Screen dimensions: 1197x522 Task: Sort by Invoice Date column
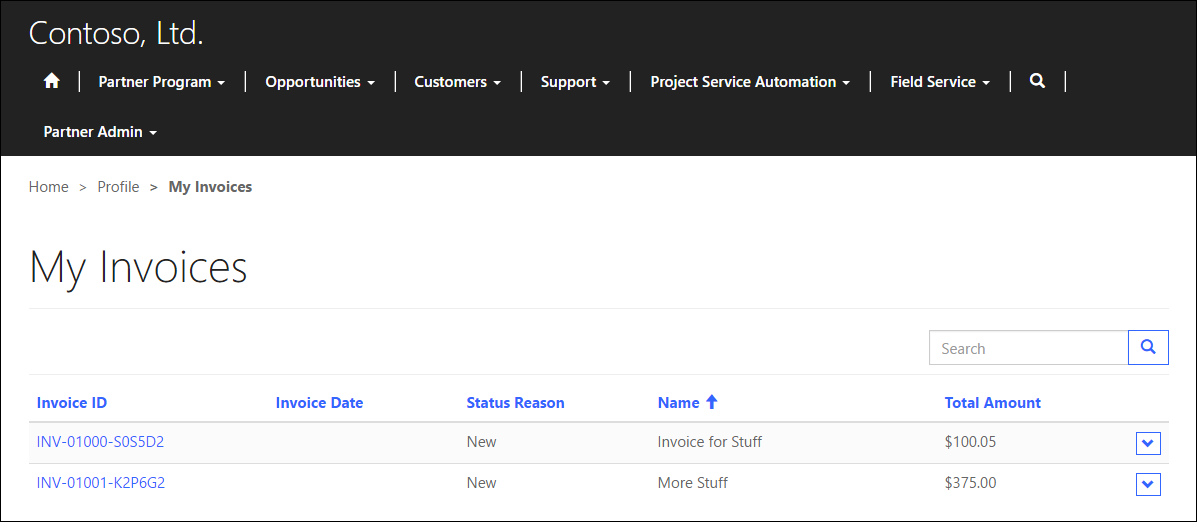click(x=319, y=402)
